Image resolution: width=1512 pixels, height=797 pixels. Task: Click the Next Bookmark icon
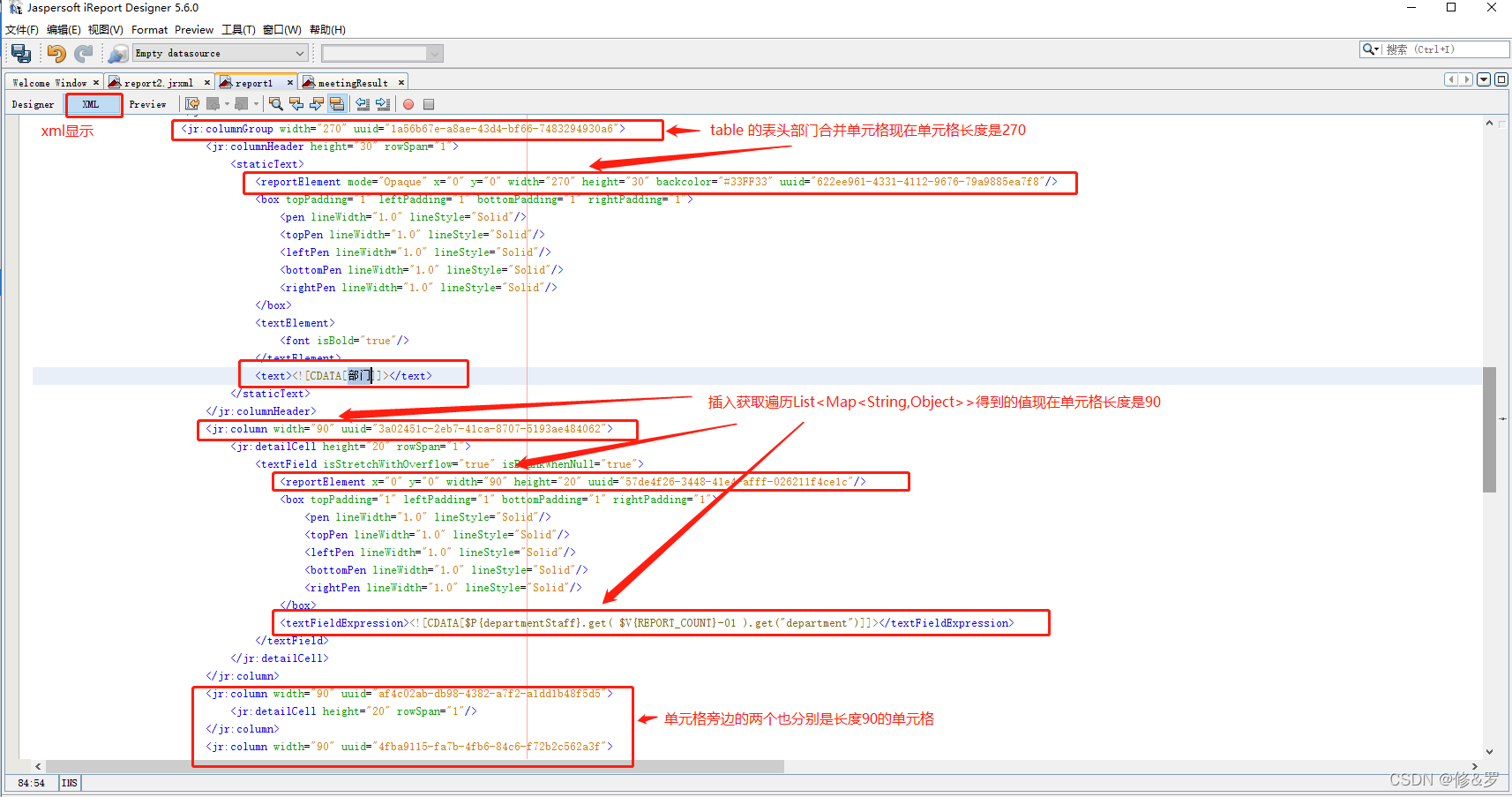click(316, 103)
